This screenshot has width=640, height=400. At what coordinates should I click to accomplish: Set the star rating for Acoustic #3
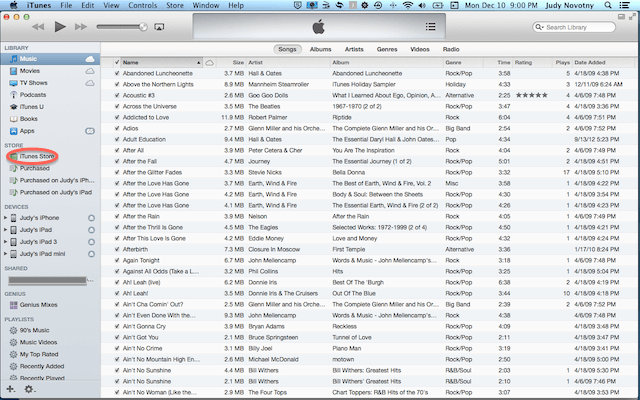pyautogui.click(x=531, y=96)
